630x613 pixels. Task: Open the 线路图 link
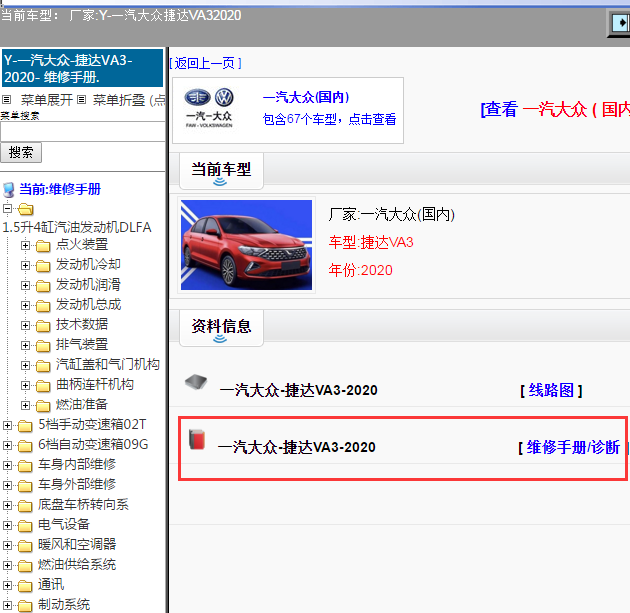coord(551,390)
